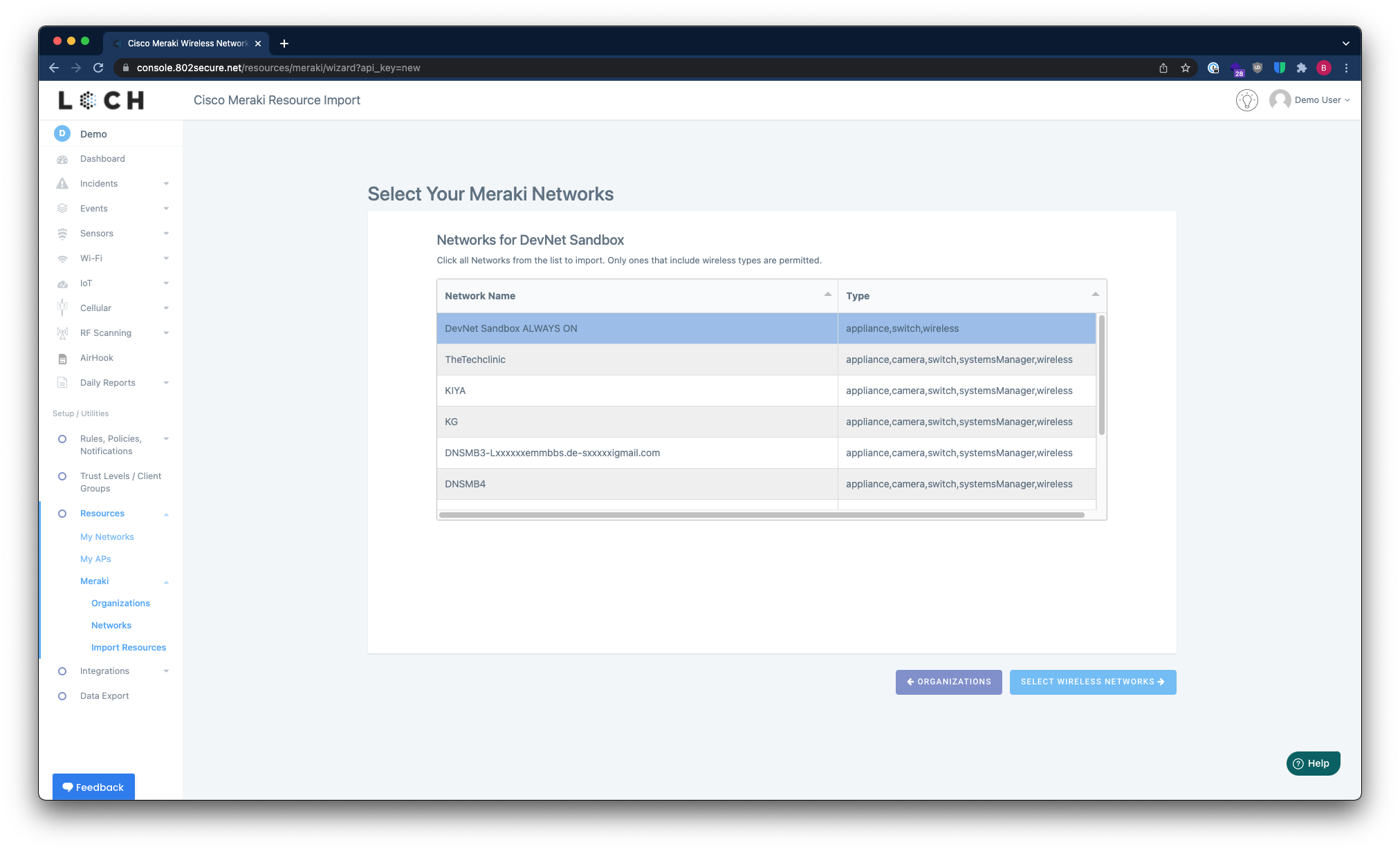This screenshot has height=851, width=1400.
Task: Select the TheTechclinic network row
Action: 636,359
